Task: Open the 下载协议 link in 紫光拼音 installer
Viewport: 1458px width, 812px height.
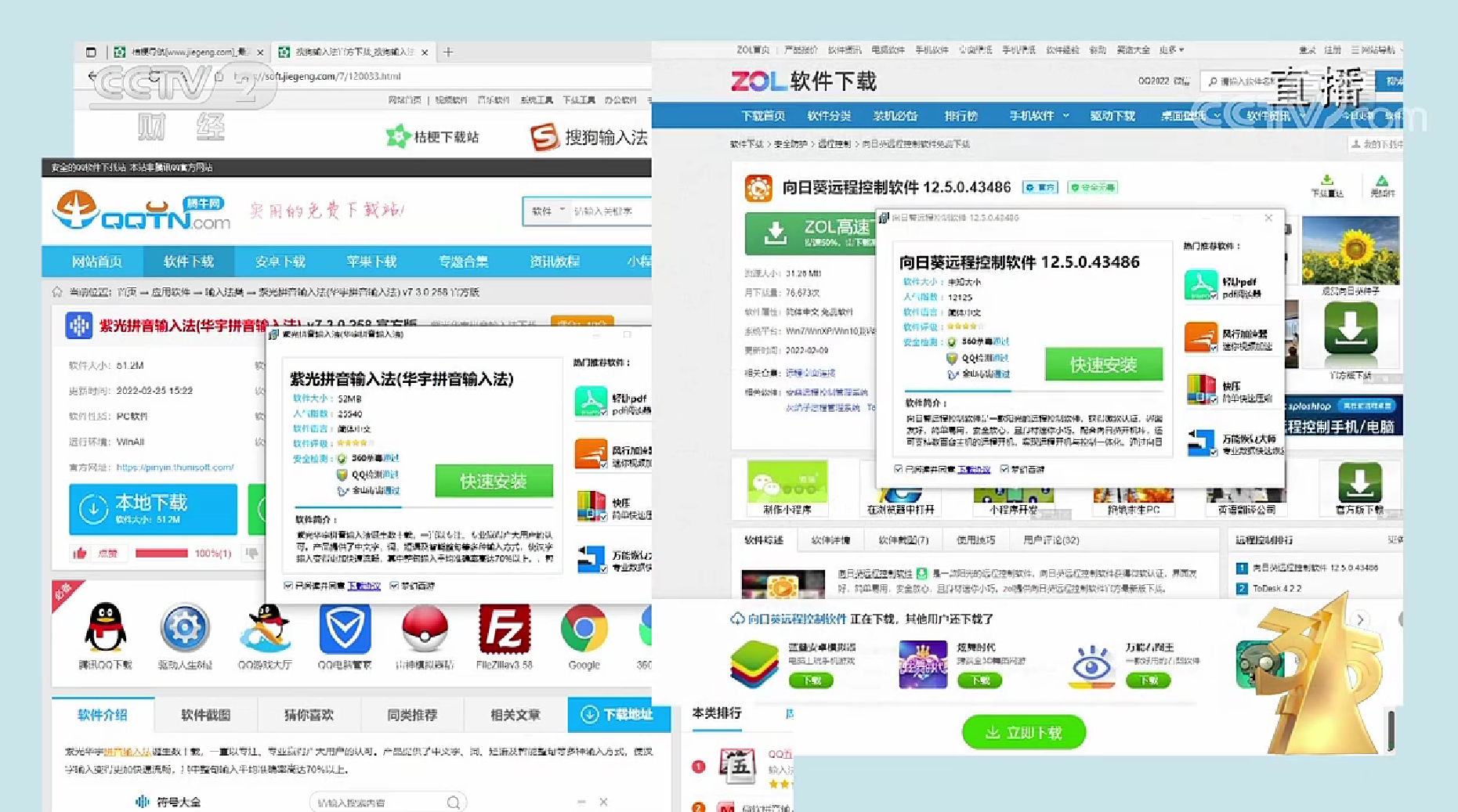Action: (364, 586)
